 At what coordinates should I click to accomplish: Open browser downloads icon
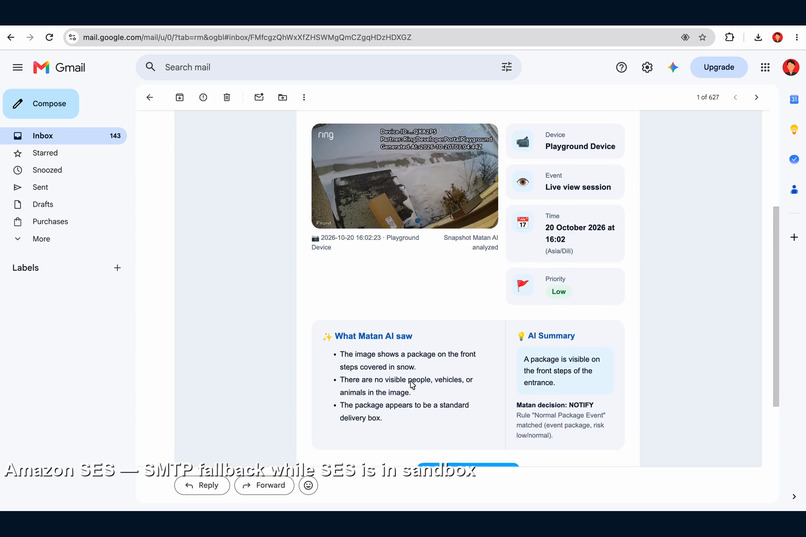pyautogui.click(x=758, y=37)
